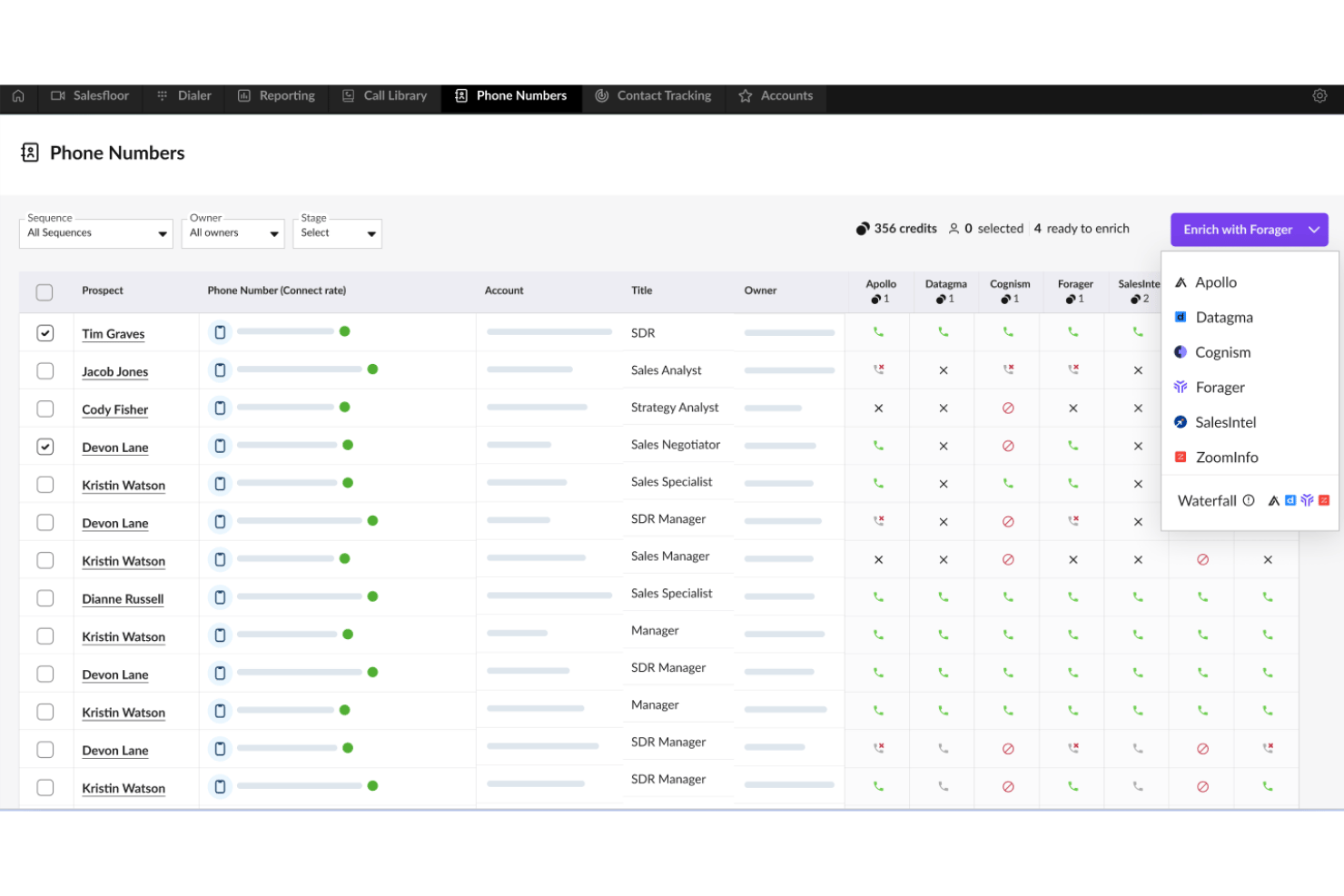Open Tim Graves prospect link
This screenshot has height=896, width=1344.
tap(114, 334)
